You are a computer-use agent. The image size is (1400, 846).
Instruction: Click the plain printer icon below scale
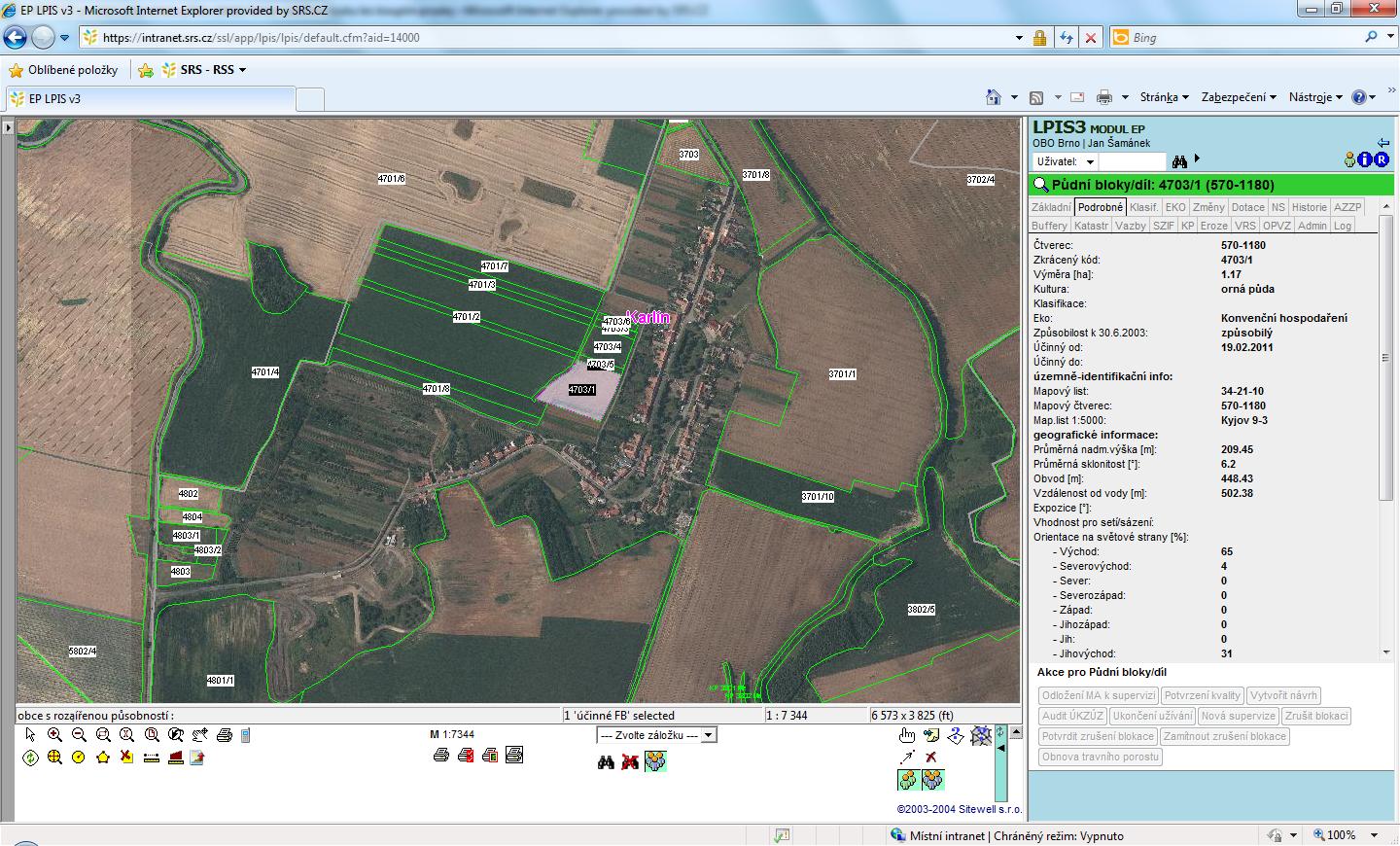(x=441, y=755)
